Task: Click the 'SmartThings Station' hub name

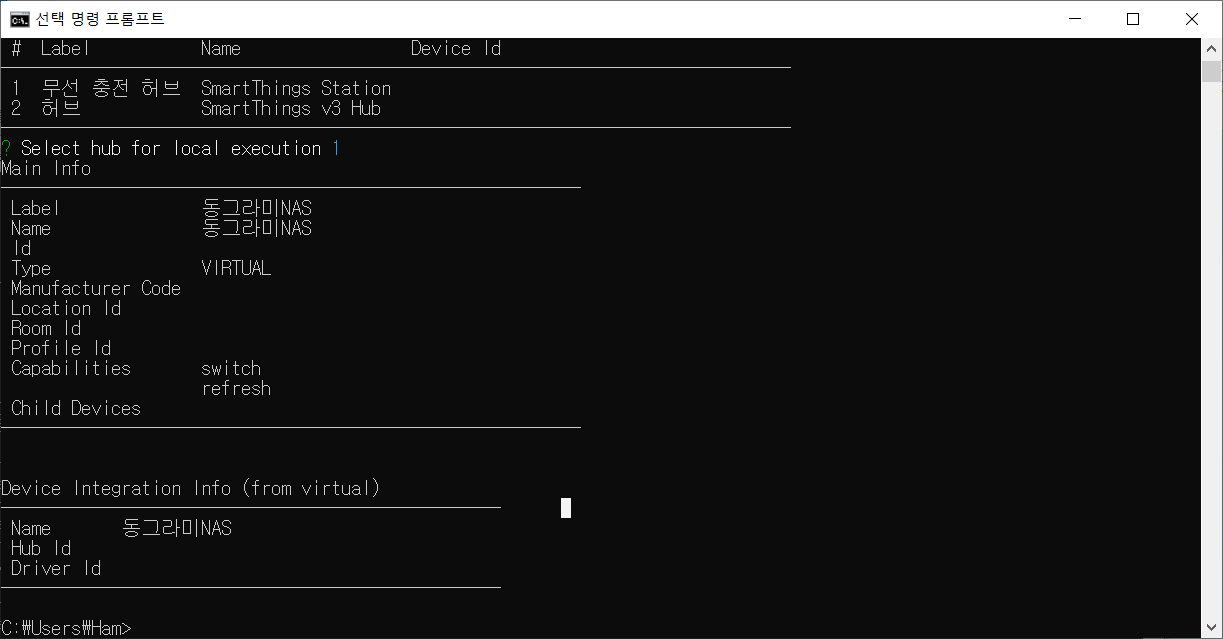Action: [x=296, y=88]
